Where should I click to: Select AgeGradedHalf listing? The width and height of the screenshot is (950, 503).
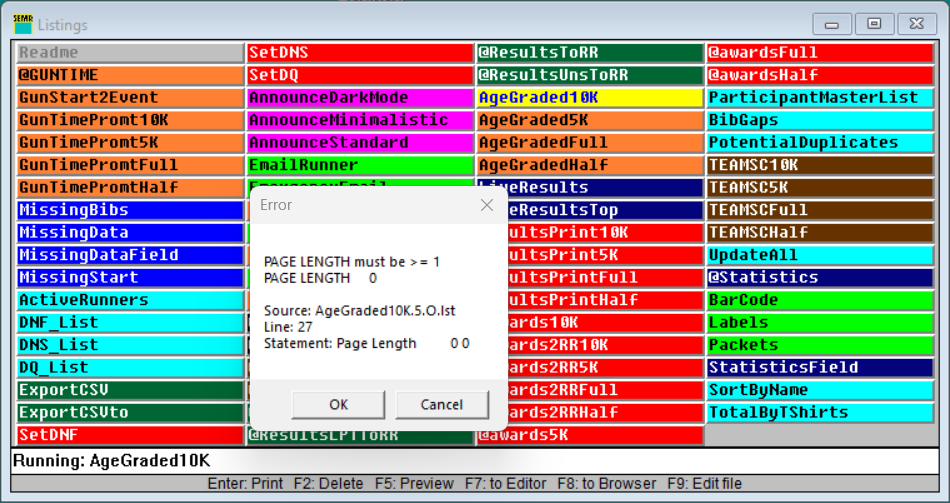click(x=590, y=165)
